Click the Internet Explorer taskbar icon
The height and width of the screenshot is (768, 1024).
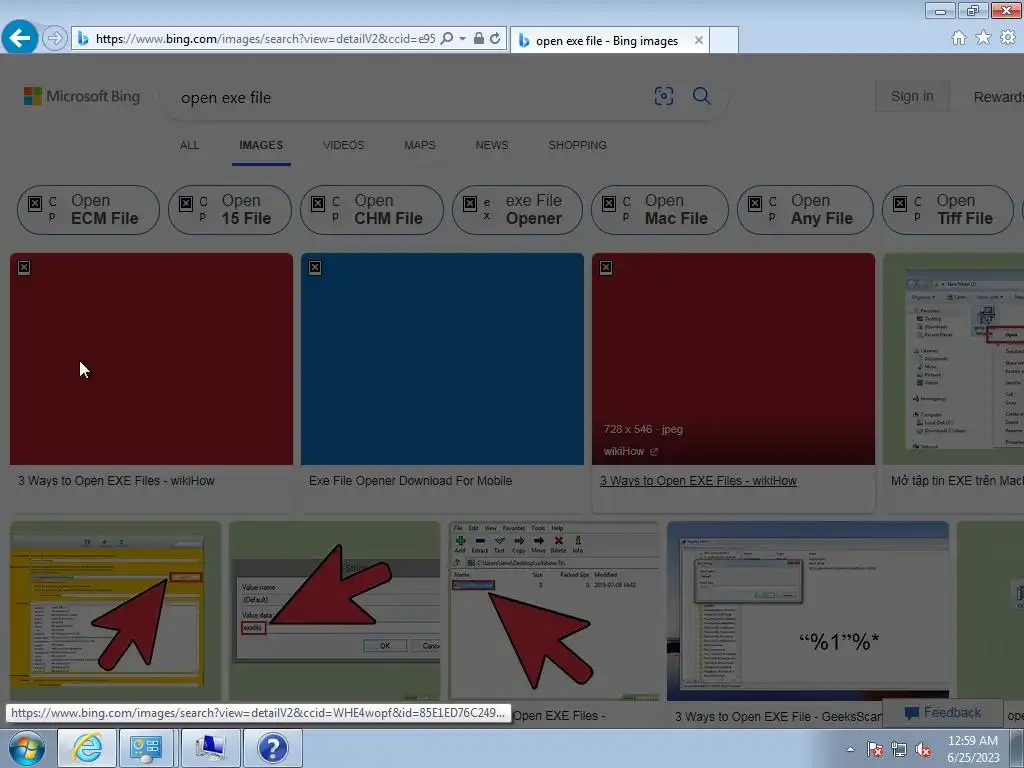click(87, 748)
